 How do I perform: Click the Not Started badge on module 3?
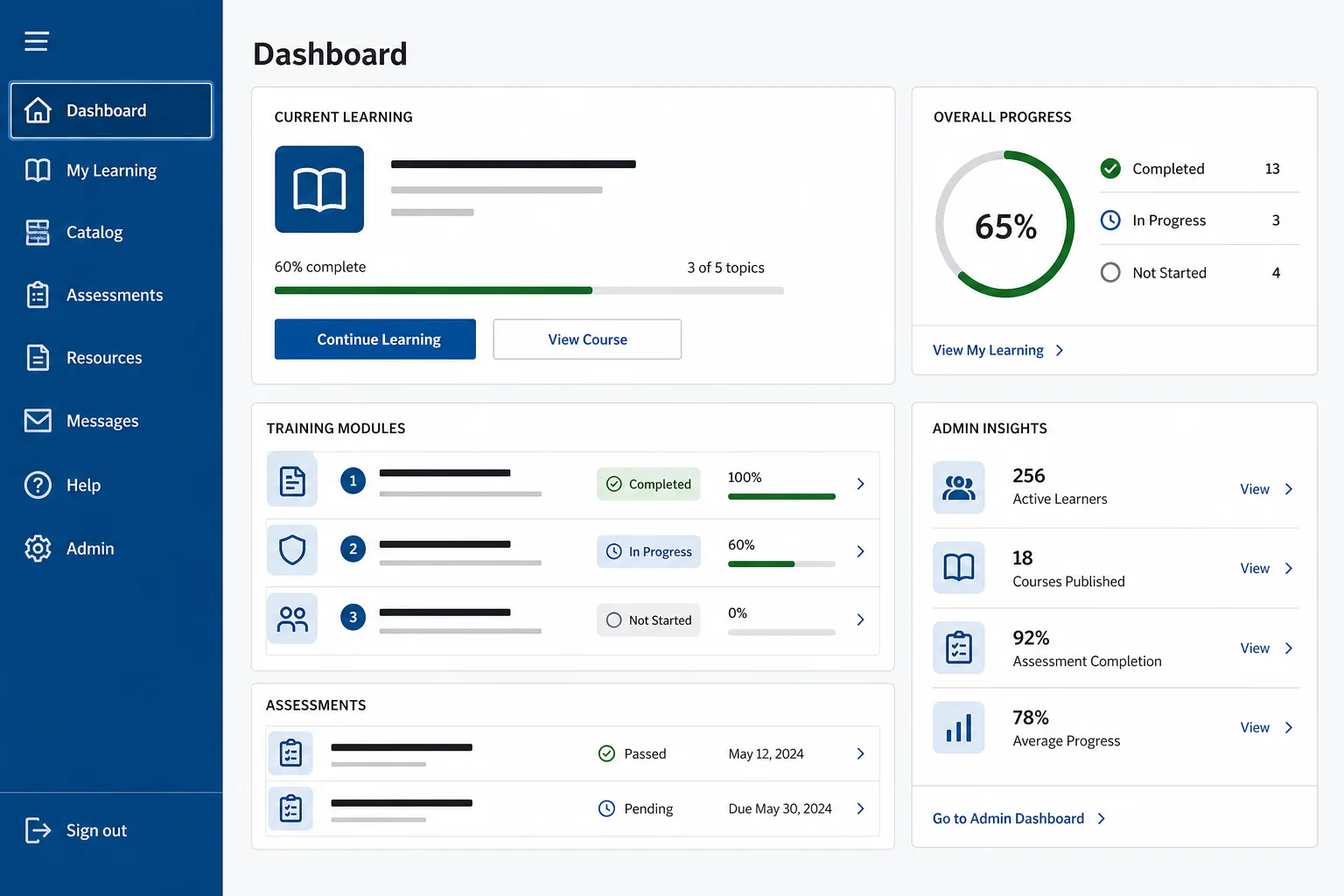[x=648, y=619]
